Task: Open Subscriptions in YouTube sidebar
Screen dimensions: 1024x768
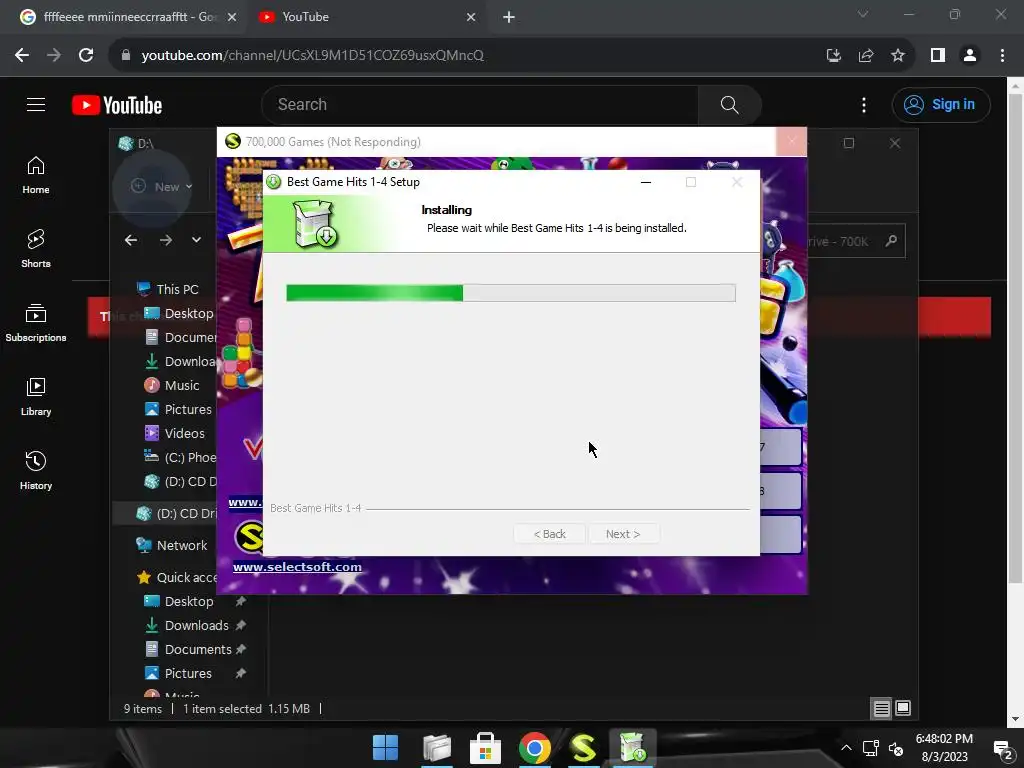Action: tap(36, 323)
